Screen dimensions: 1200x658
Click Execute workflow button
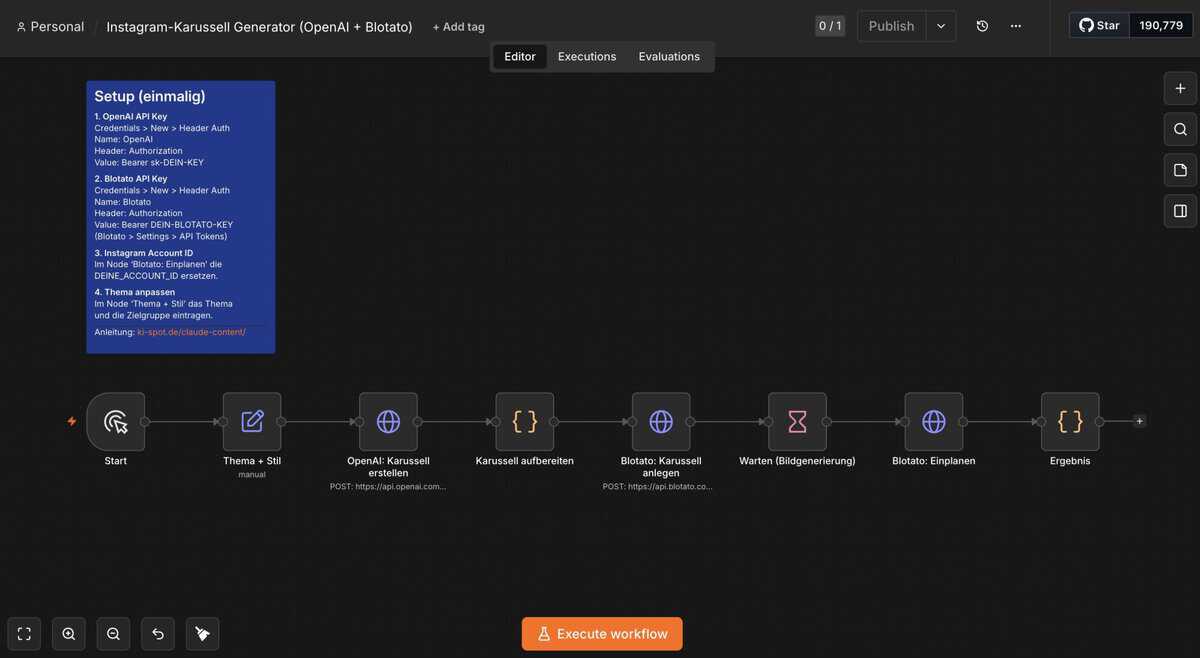602,634
